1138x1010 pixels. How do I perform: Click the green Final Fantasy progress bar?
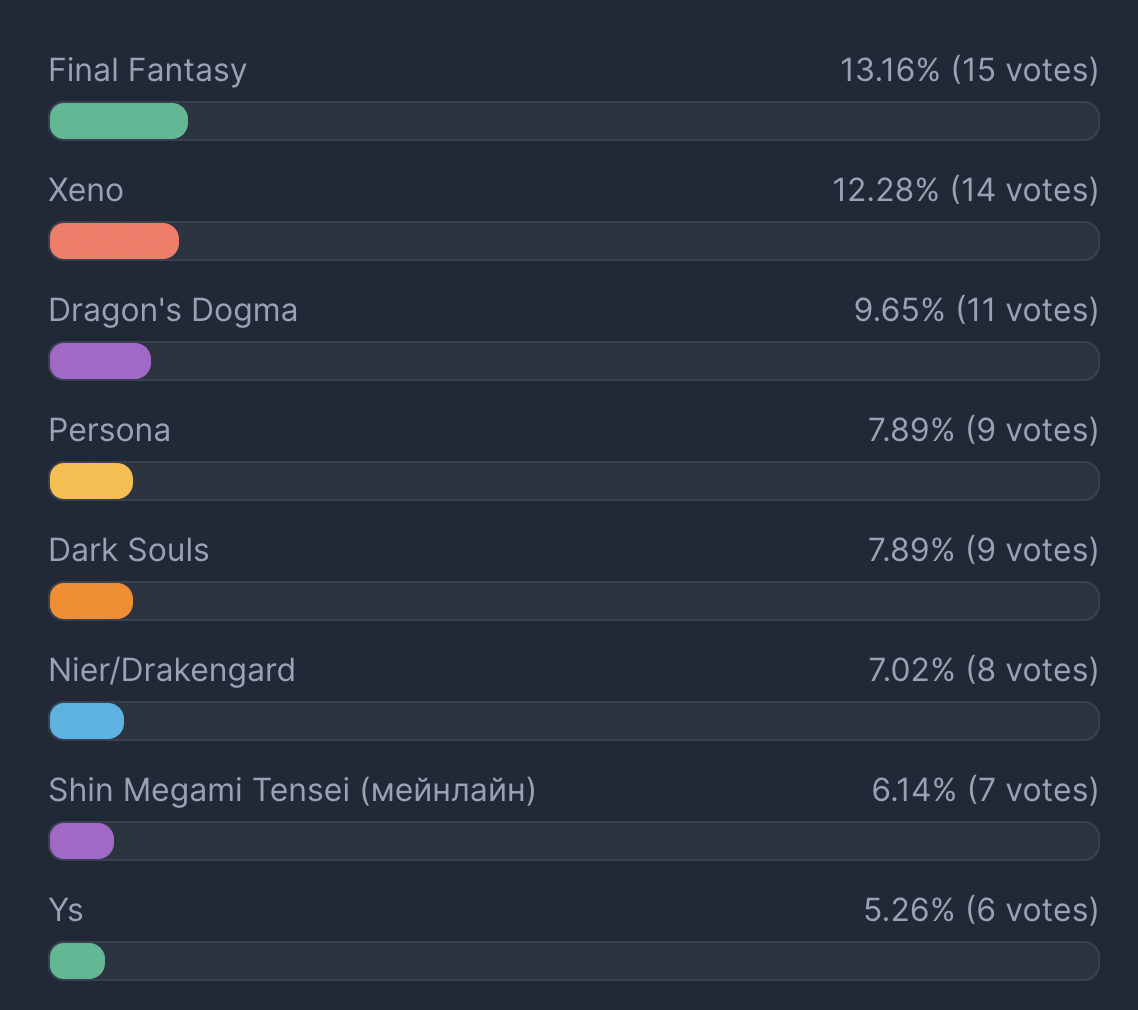click(x=118, y=121)
